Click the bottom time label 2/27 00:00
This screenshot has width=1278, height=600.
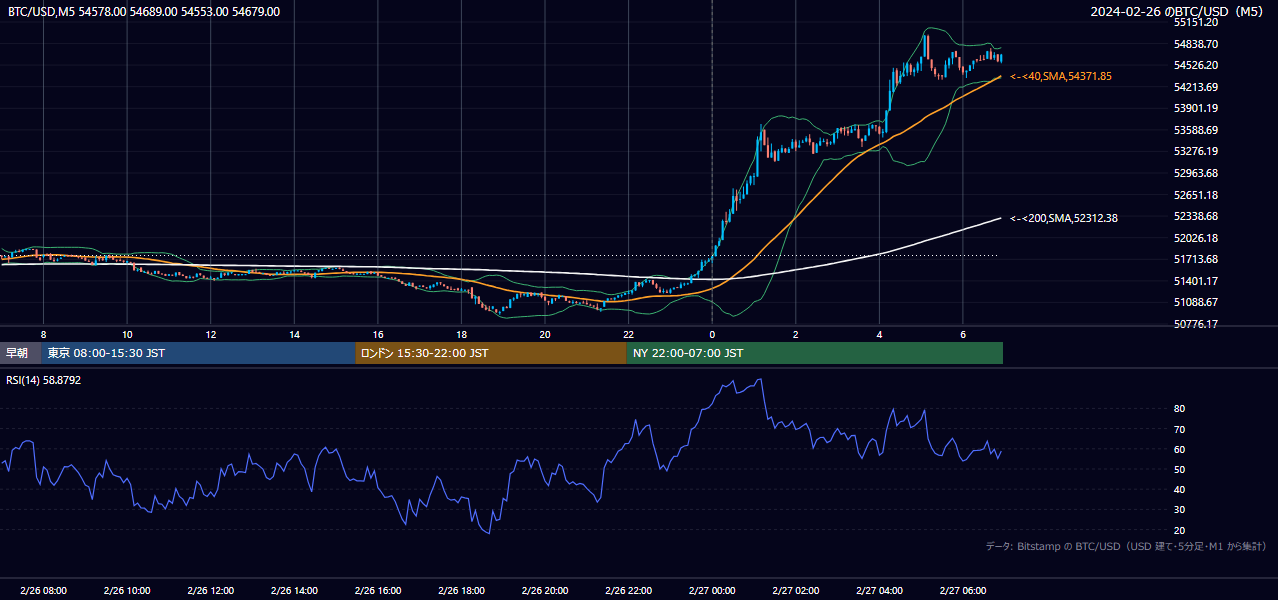712,591
